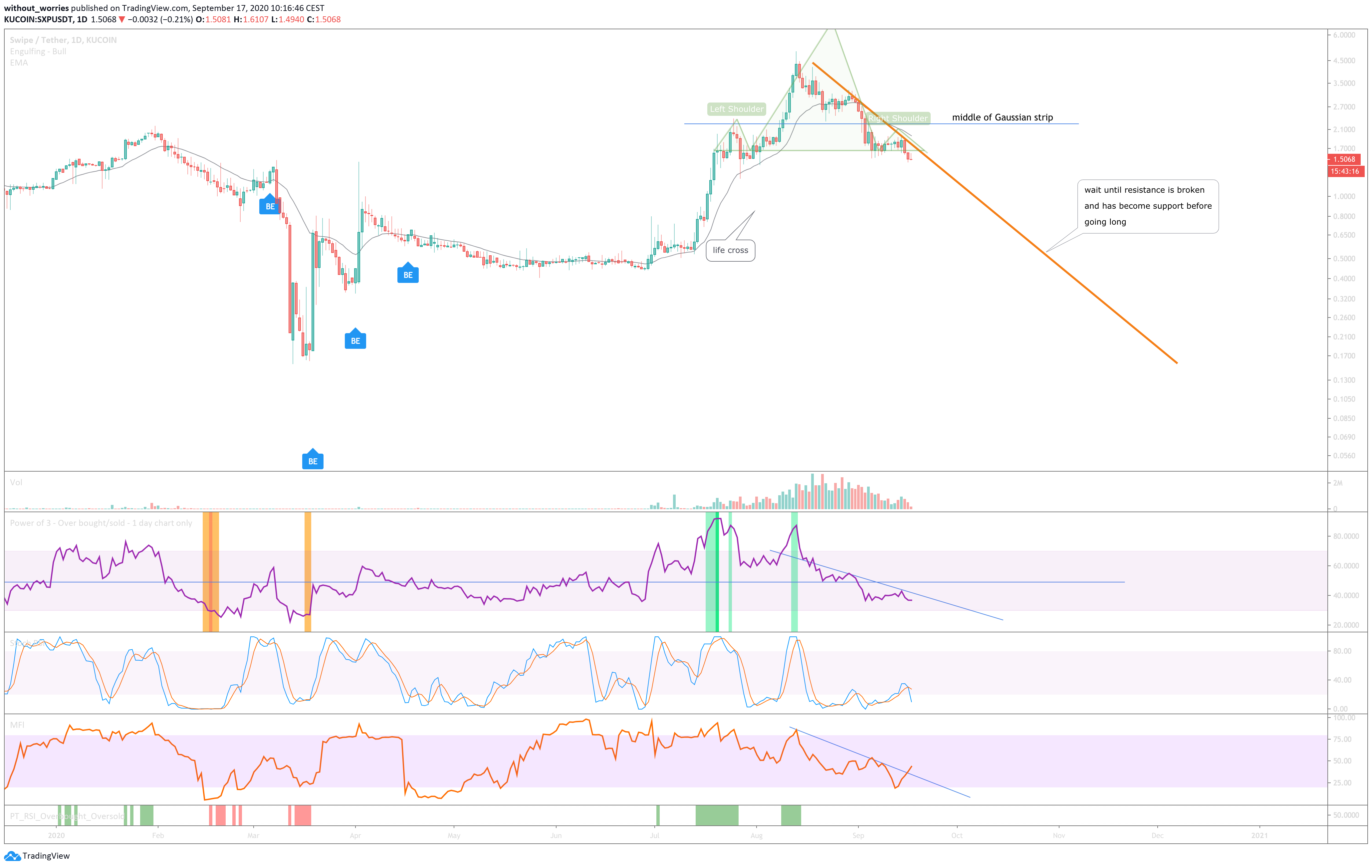Click the 2.7000 price axis level
Viewport: 1372px width, 868px height.
(x=1344, y=107)
